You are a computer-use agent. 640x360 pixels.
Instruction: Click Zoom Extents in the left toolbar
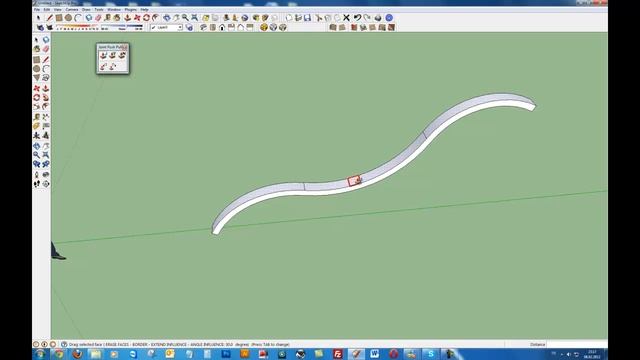tap(46, 155)
